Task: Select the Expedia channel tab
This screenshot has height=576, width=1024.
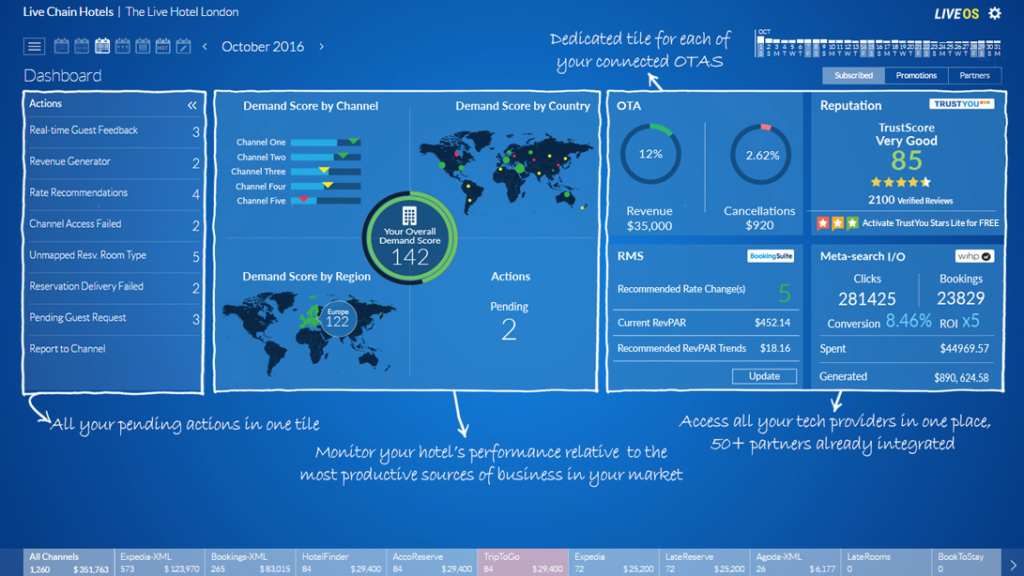Action: pos(613,562)
